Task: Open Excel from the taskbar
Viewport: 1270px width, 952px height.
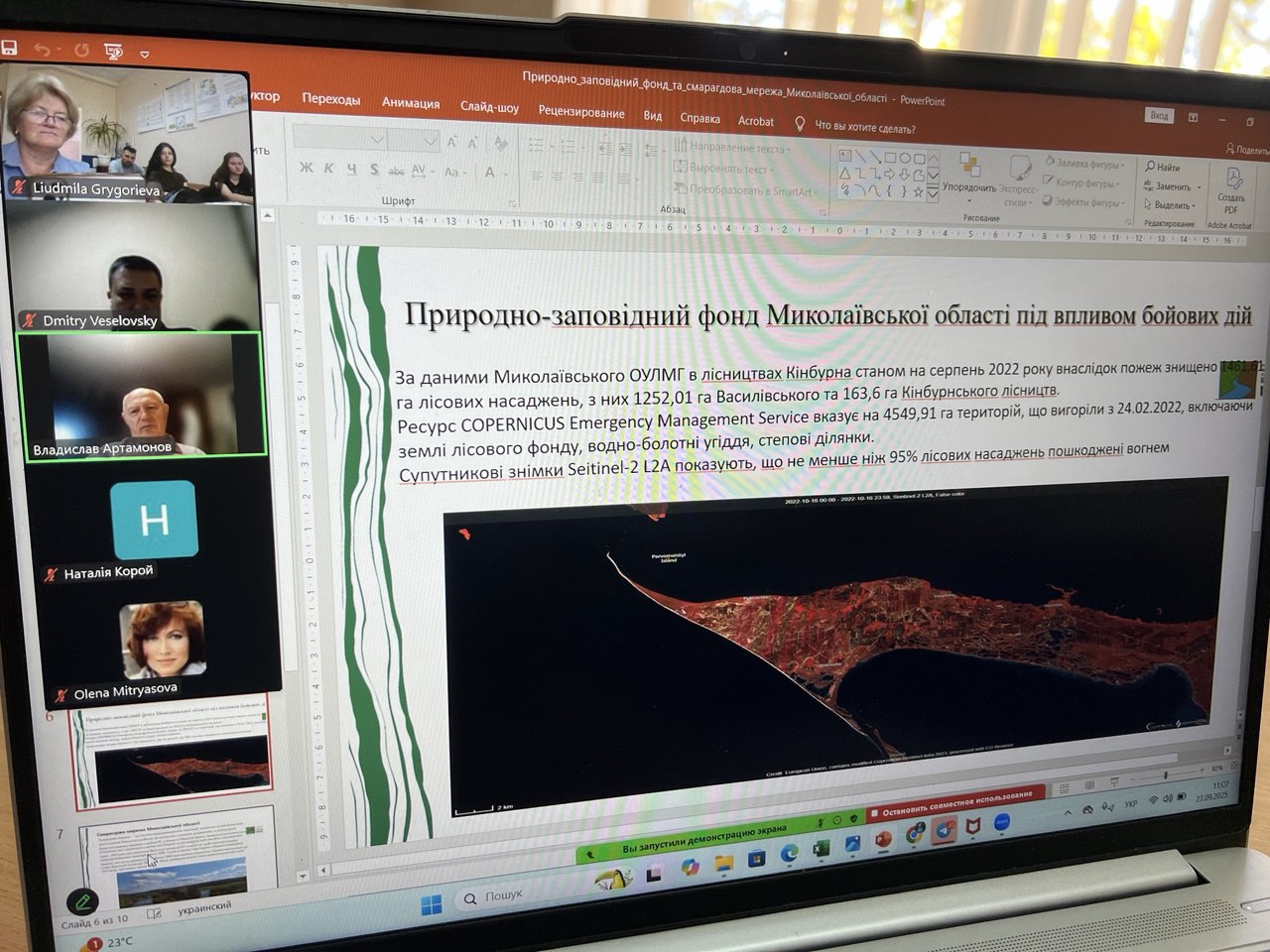Action: pyautogui.click(x=821, y=849)
